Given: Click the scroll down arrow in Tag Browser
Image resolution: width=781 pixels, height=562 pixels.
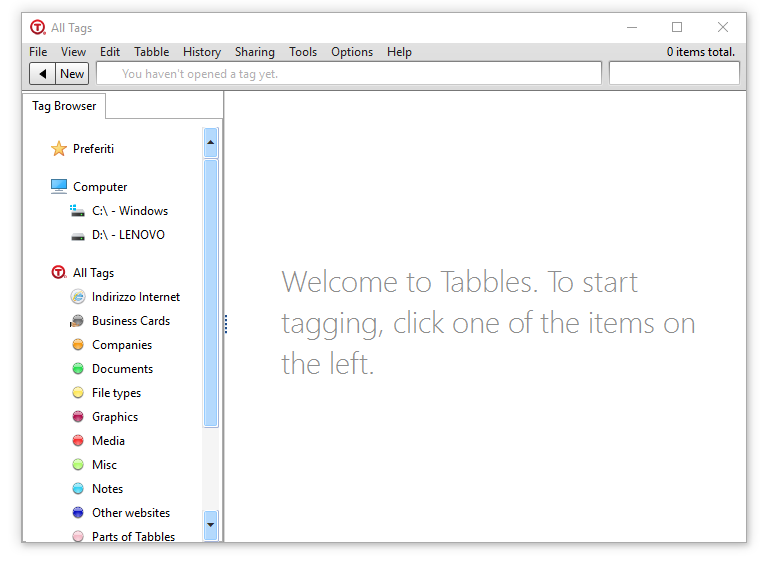Looking at the screenshot, I should pos(211,525).
